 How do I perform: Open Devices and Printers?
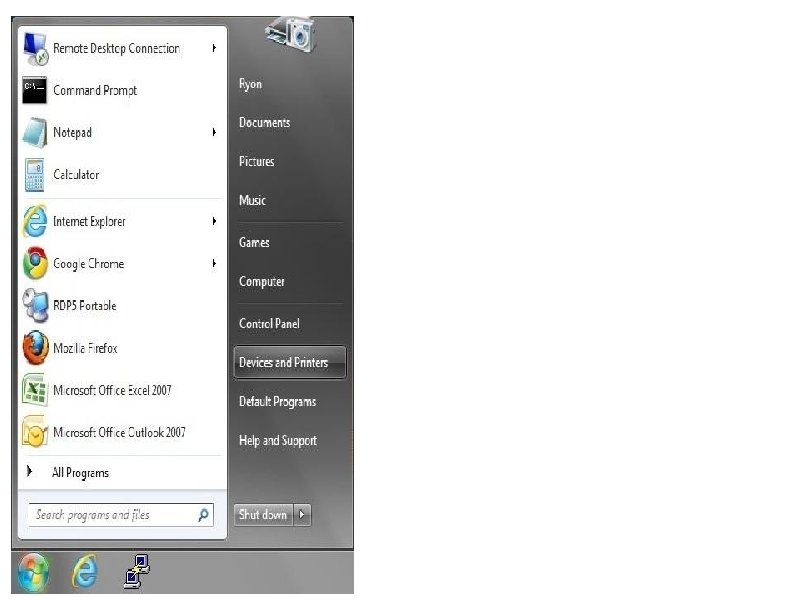(289, 362)
